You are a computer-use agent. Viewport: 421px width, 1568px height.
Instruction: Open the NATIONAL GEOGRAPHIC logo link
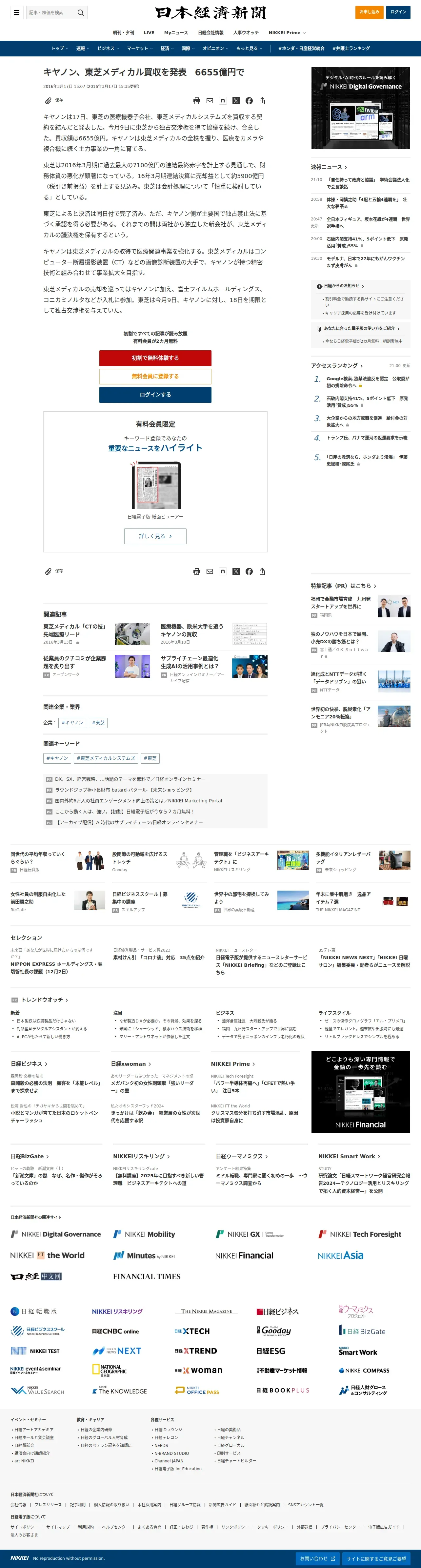110,1370
